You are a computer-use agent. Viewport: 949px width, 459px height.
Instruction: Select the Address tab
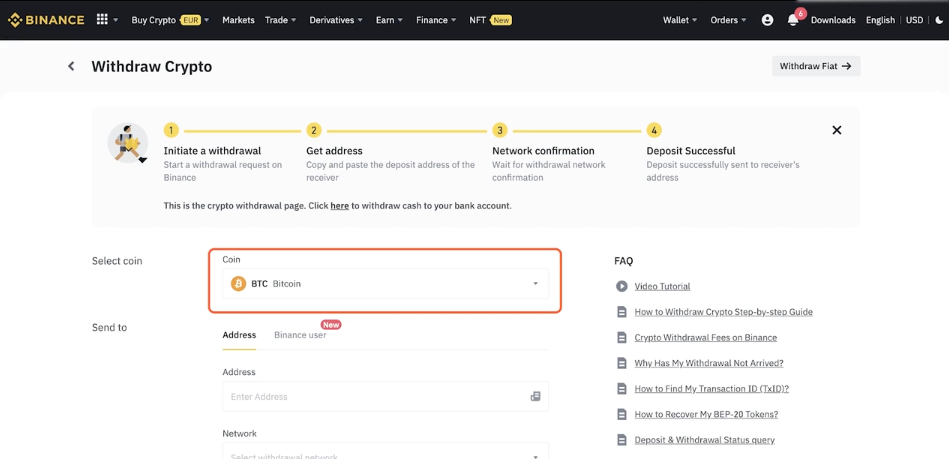tap(239, 335)
